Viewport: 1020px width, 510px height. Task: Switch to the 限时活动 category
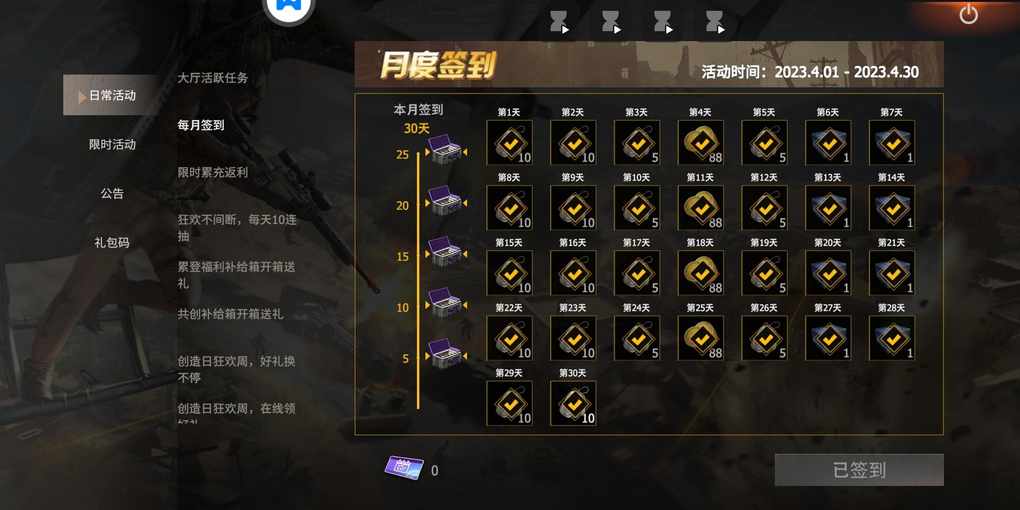[x=112, y=144]
